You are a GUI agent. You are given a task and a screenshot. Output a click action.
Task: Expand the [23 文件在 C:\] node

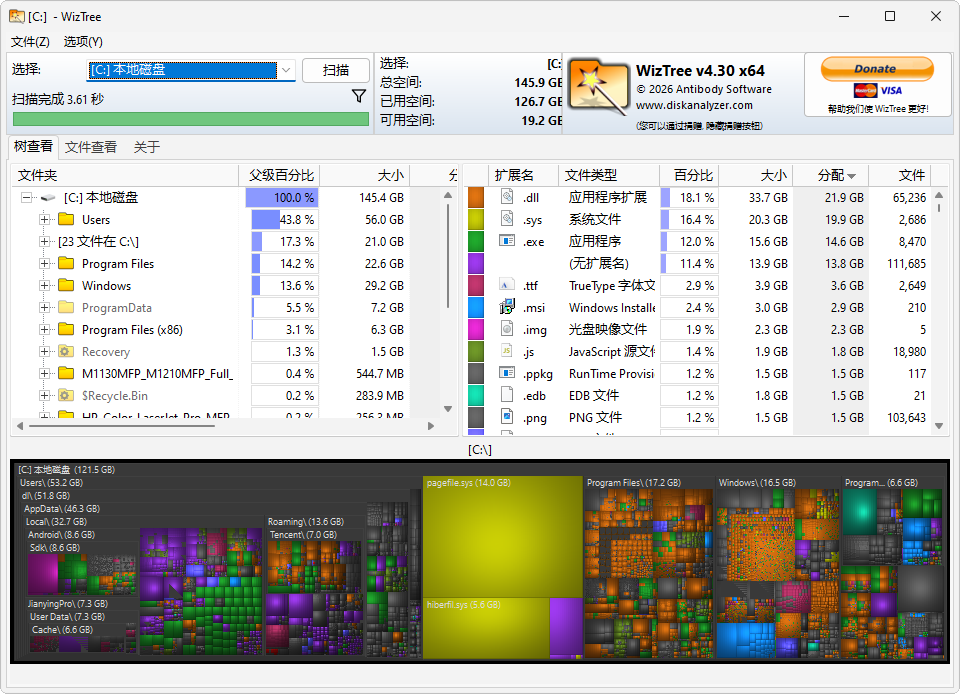pyautogui.click(x=44, y=241)
